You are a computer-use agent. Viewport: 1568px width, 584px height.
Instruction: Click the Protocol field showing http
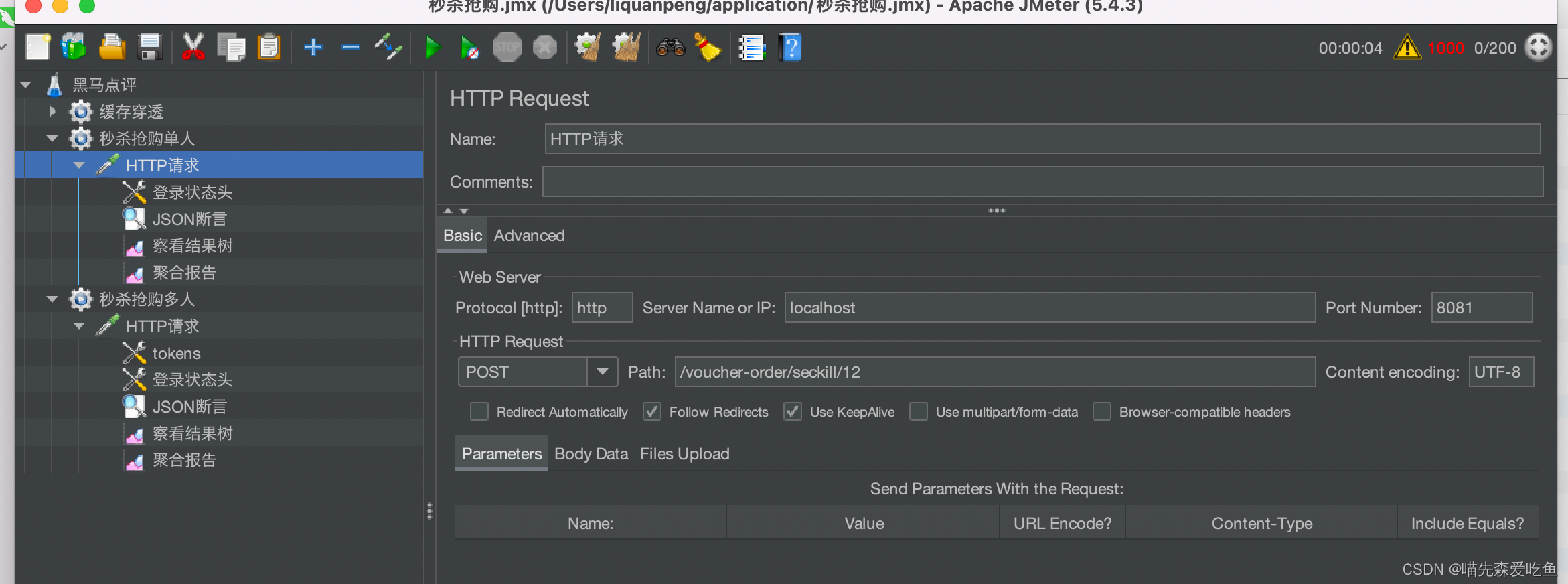(x=602, y=307)
